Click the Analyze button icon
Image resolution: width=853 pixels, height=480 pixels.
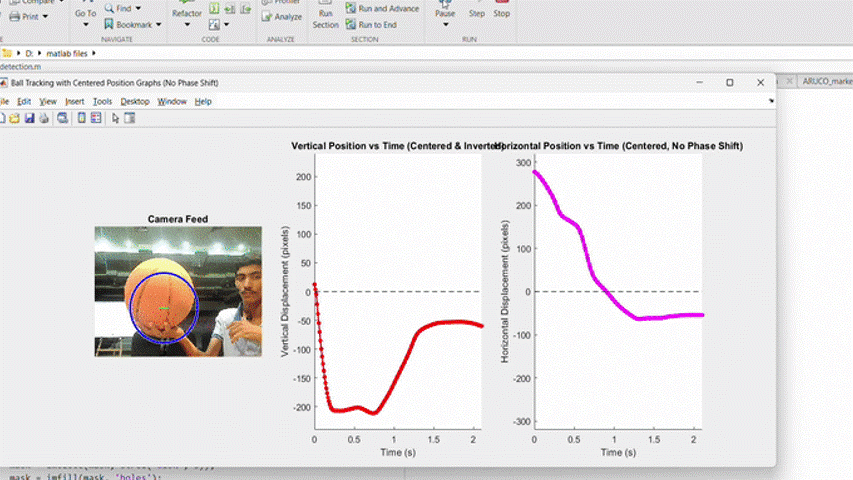pyautogui.click(x=281, y=16)
